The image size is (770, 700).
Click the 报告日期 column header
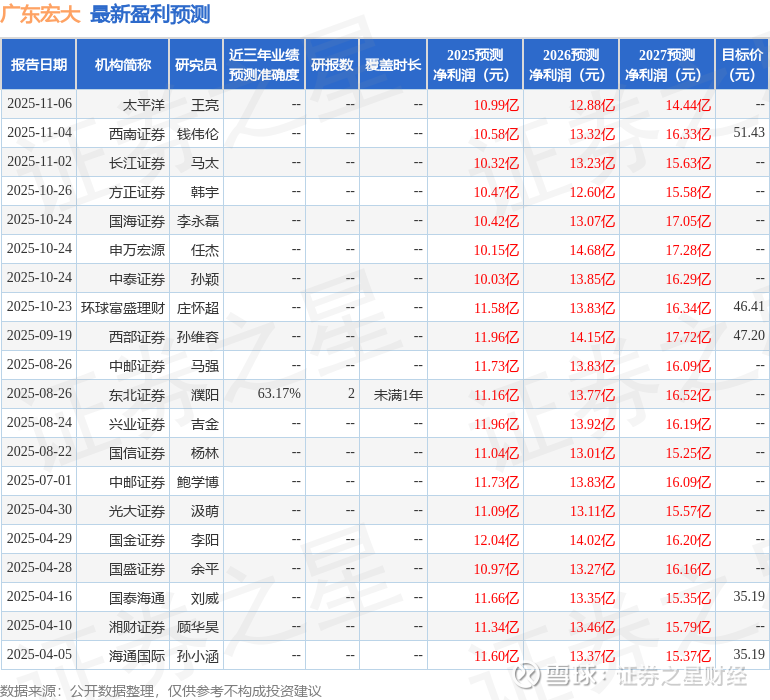click(39, 64)
